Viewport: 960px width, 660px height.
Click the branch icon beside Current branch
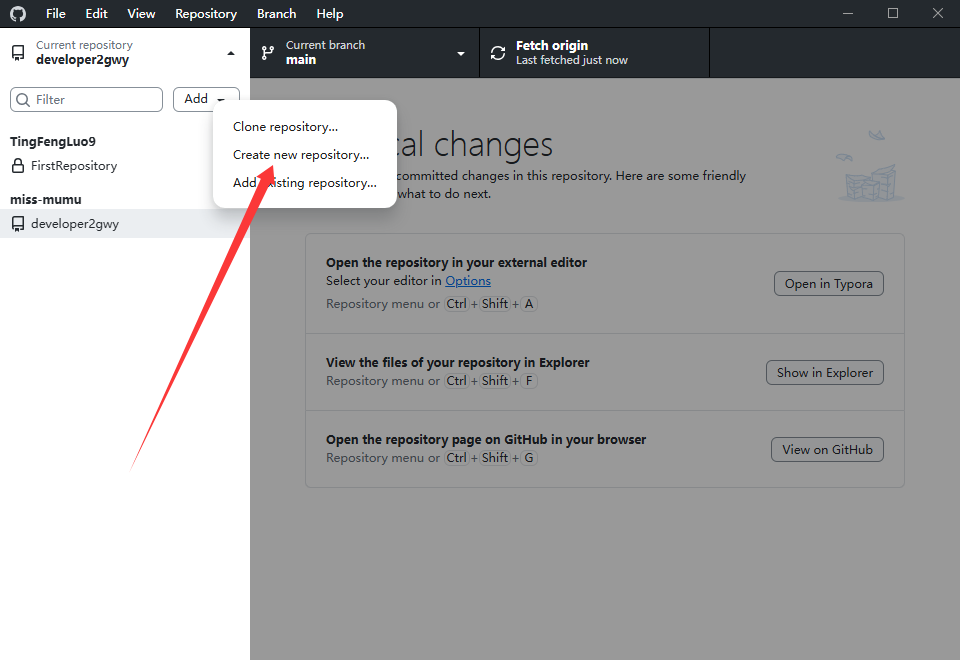tap(268, 53)
